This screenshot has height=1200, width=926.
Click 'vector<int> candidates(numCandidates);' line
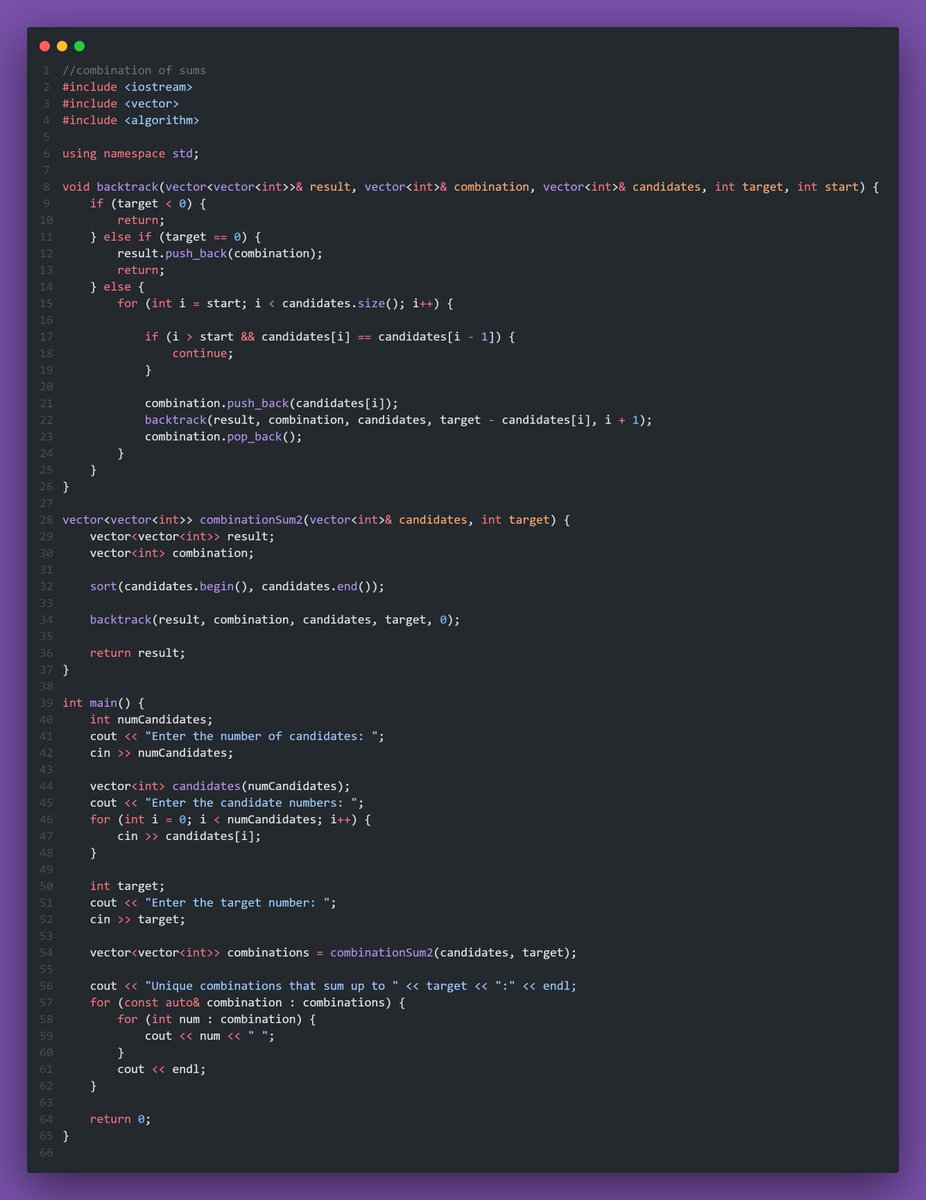[x=220, y=786]
